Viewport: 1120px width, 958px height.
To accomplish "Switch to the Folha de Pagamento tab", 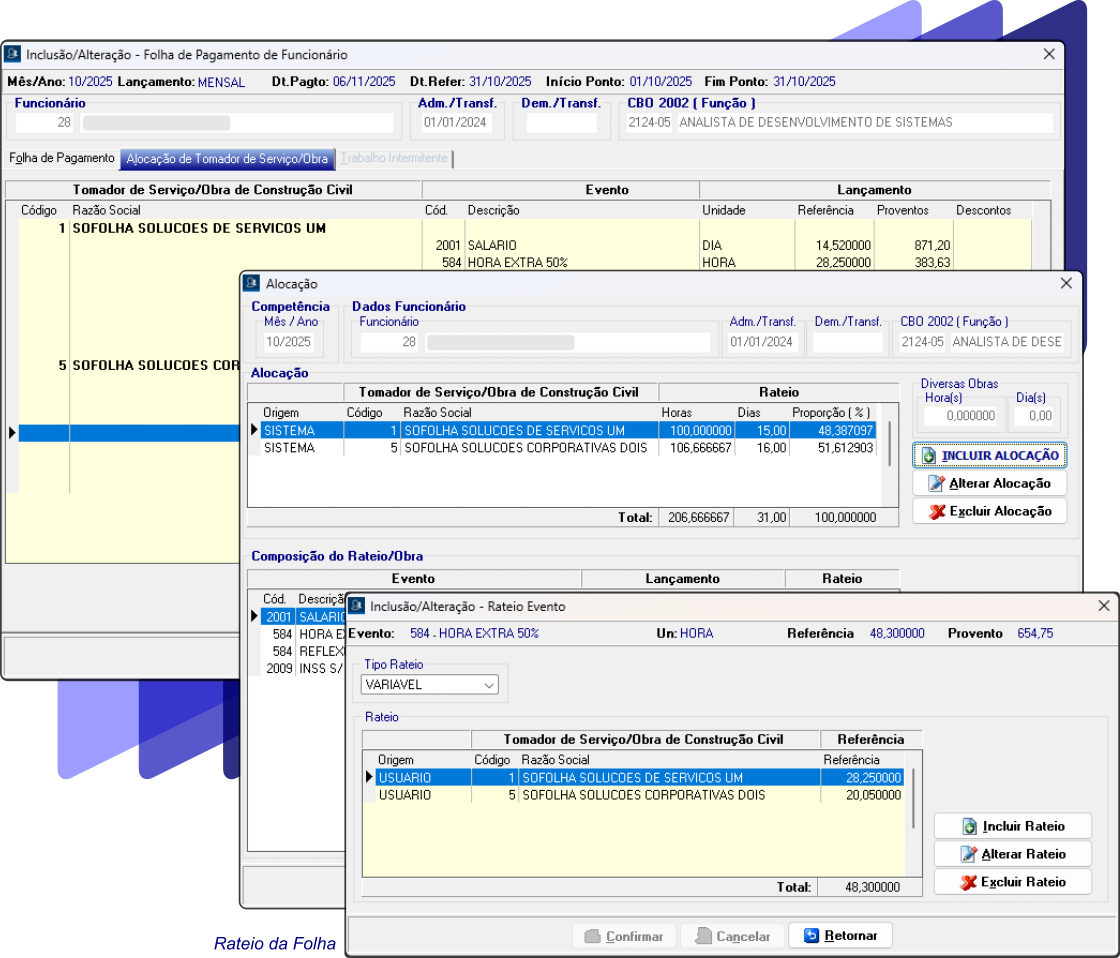I will (x=61, y=159).
